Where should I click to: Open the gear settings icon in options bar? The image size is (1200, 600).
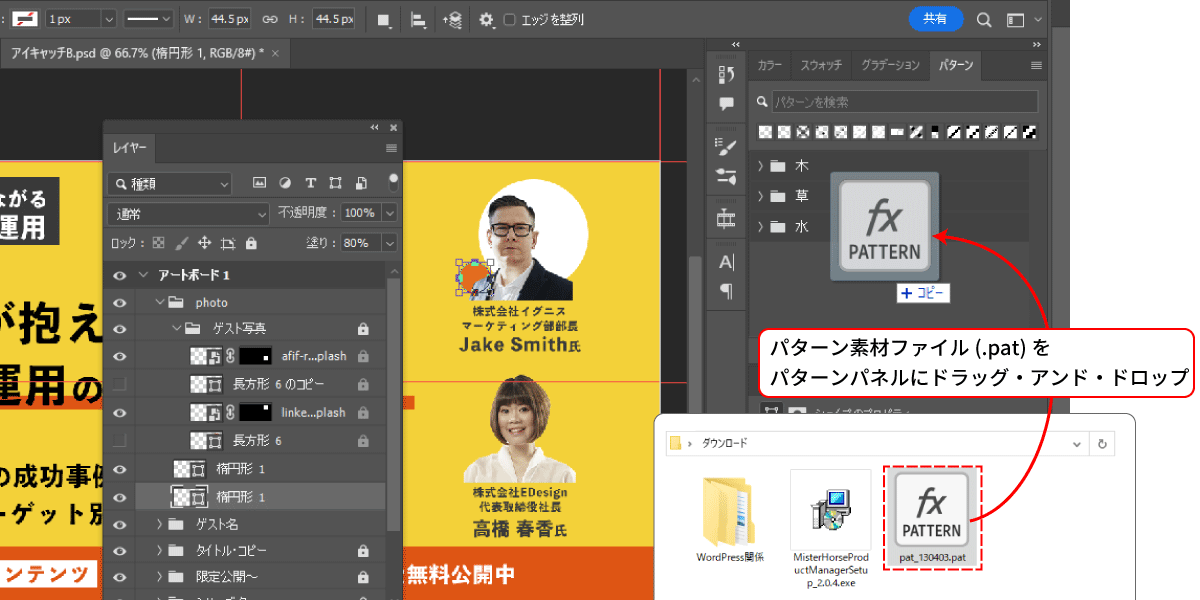click(487, 19)
